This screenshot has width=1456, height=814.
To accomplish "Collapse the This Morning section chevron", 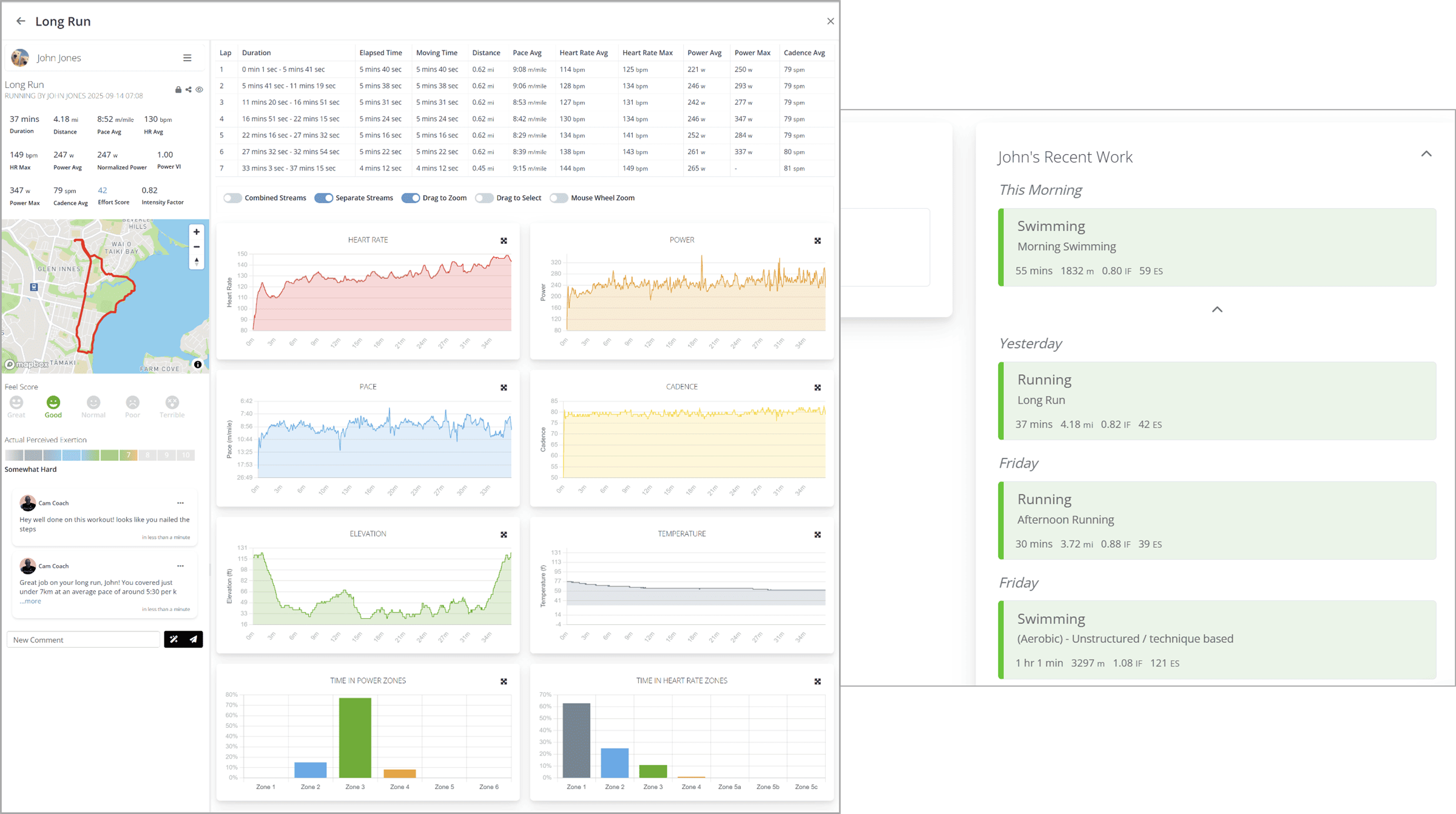I will tap(1217, 309).
